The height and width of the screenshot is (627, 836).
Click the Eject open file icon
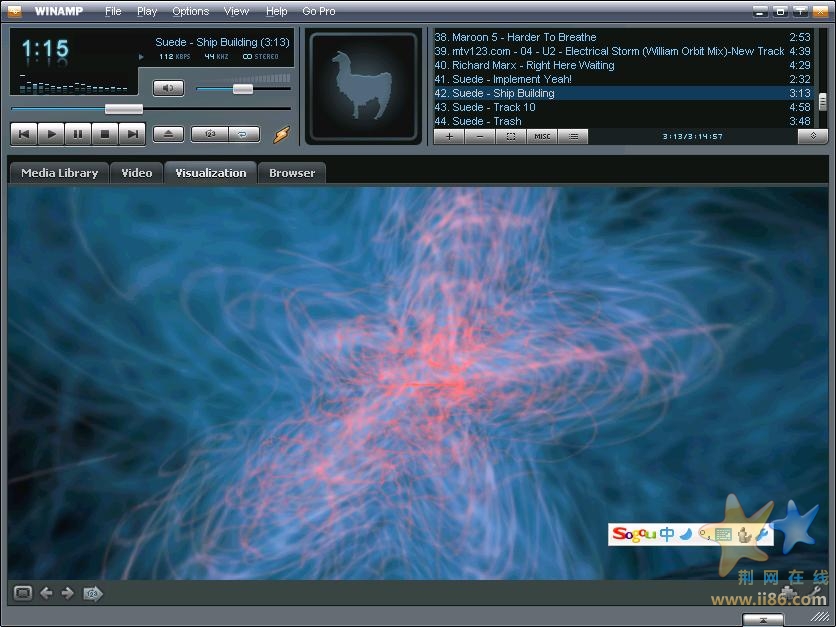click(168, 133)
